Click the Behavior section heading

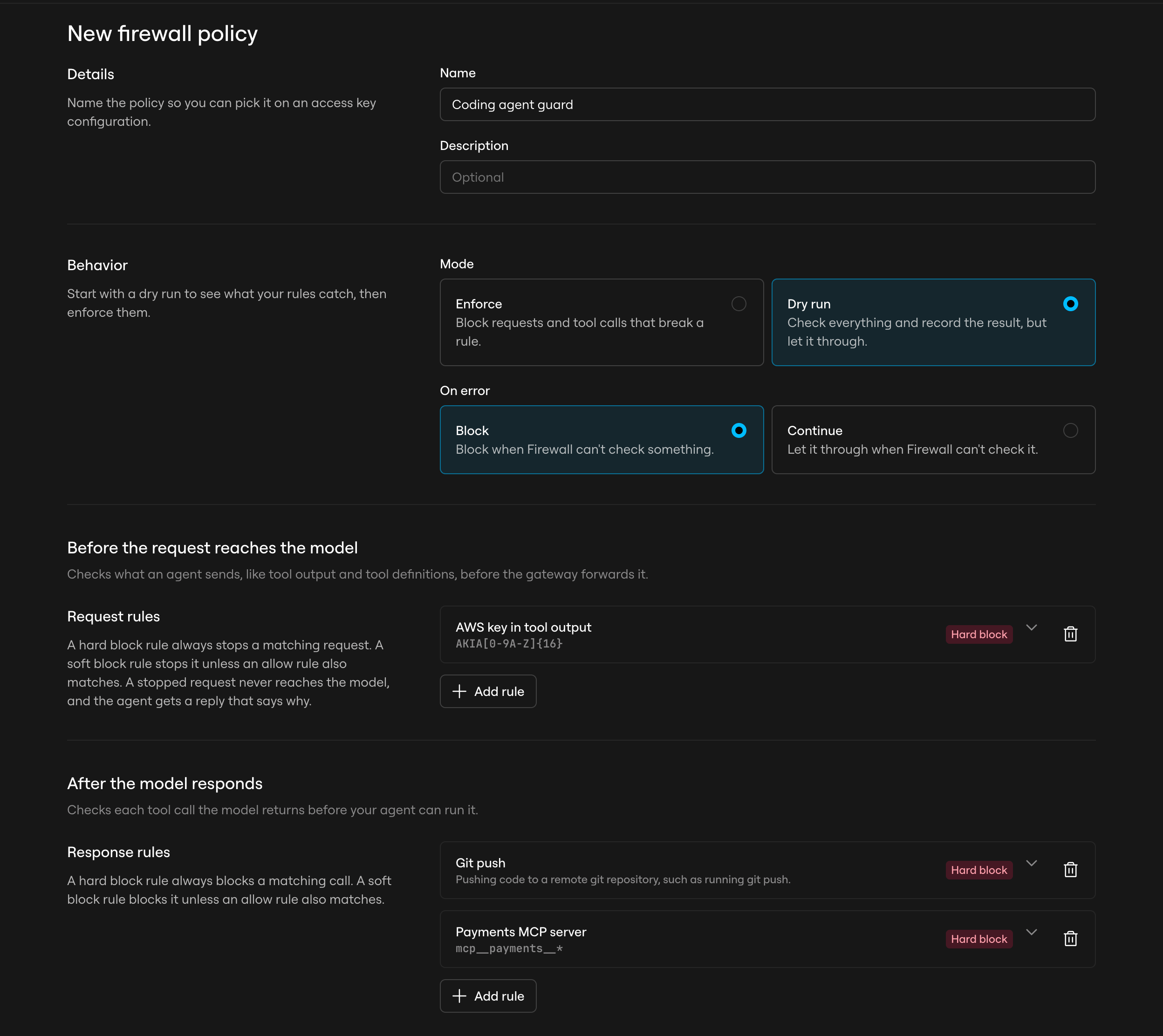[x=97, y=265]
